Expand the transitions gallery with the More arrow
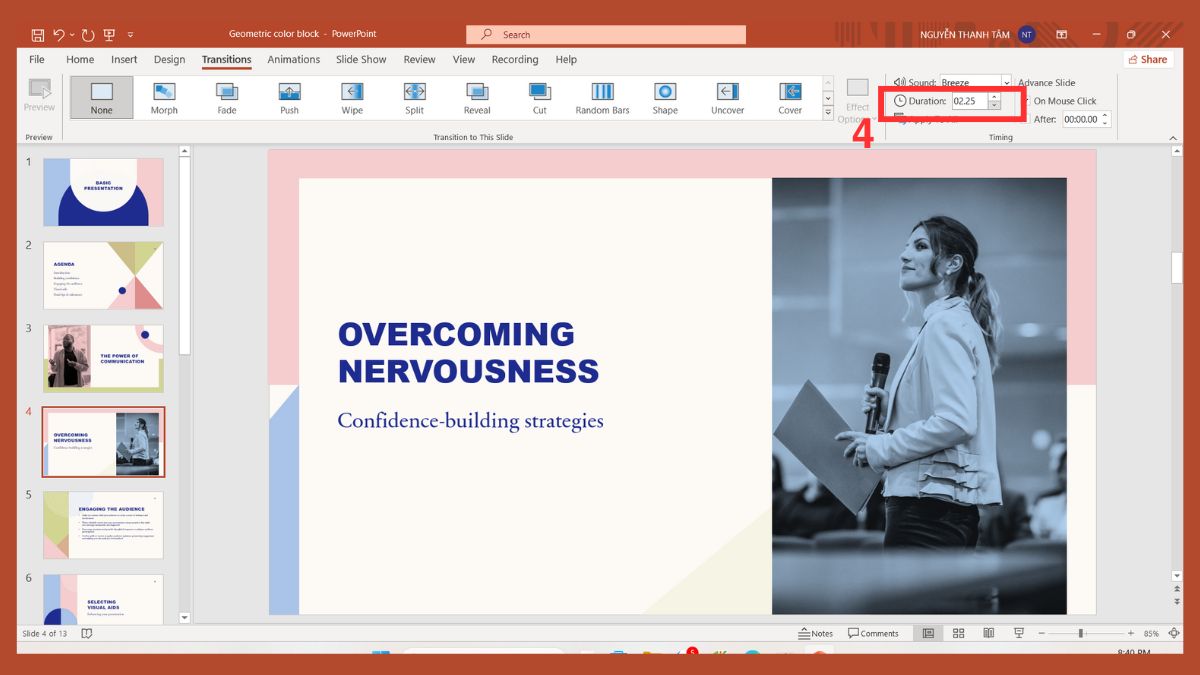1200x675 pixels. tap(827, 113)
